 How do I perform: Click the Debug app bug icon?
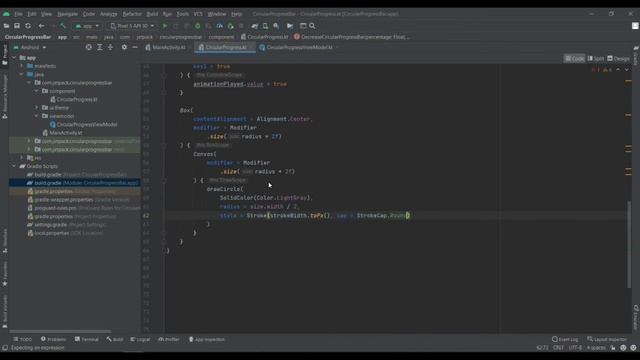click(x=198, y=26)
